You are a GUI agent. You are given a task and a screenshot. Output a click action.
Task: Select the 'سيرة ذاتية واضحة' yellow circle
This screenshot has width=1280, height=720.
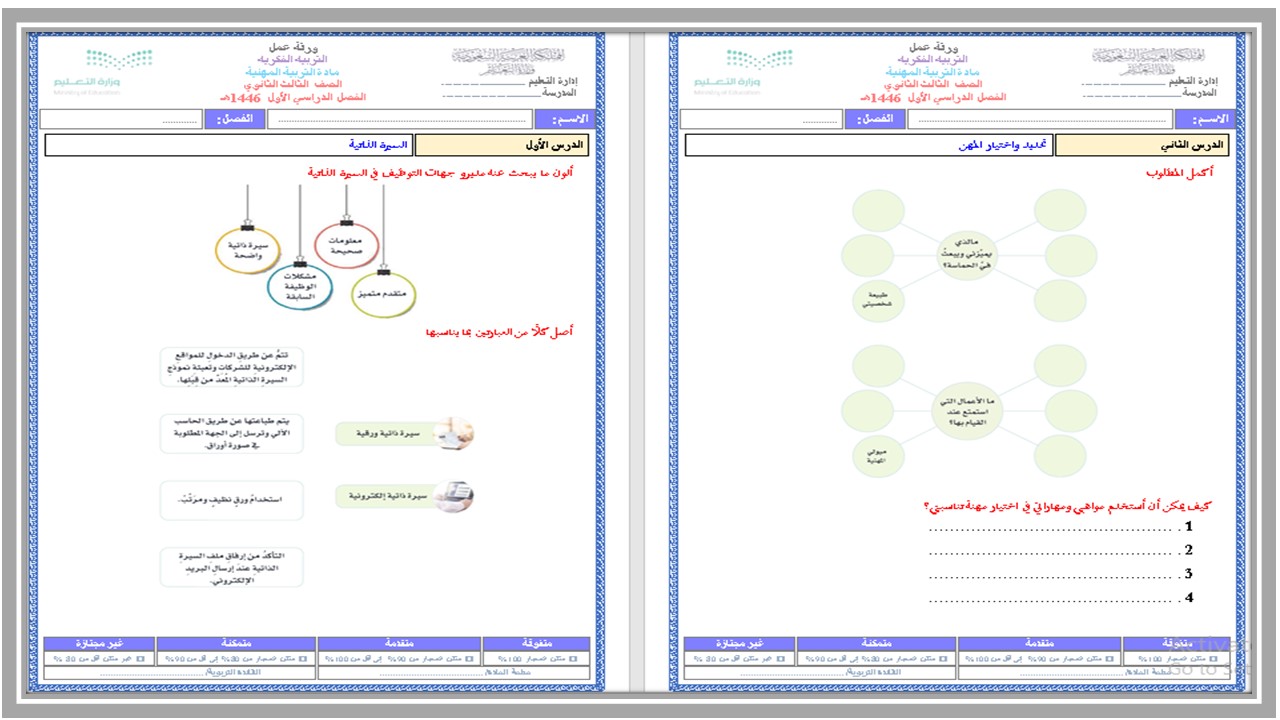point(248,250)
